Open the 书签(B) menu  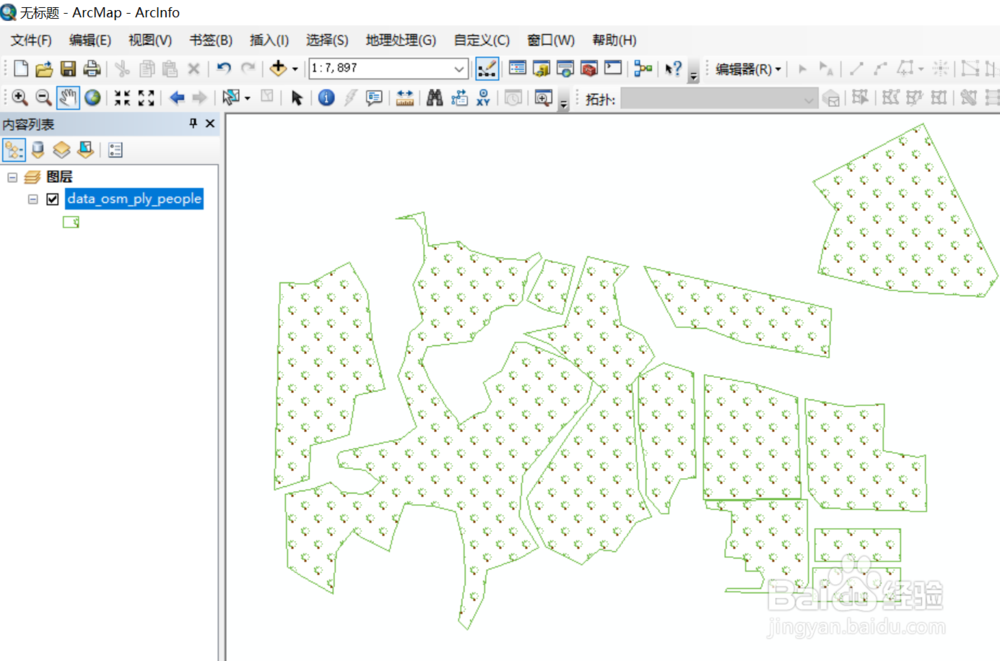tap(211, 40)
